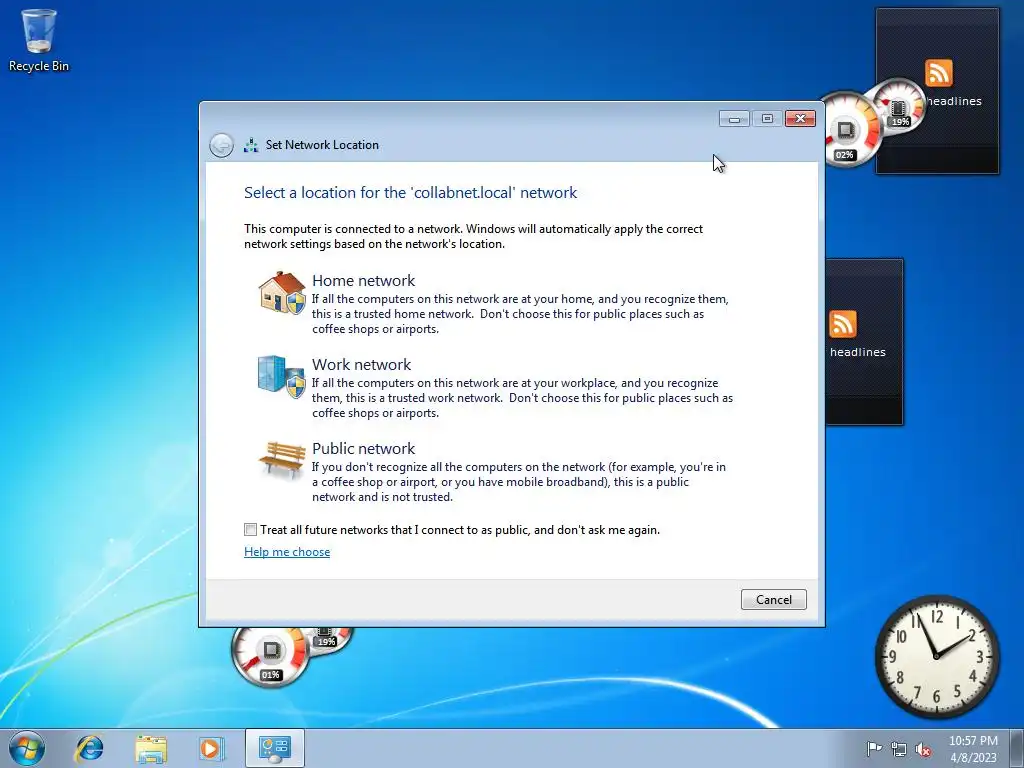Click the Show desktop strip on the taskbar

(x=1017, y=748)
